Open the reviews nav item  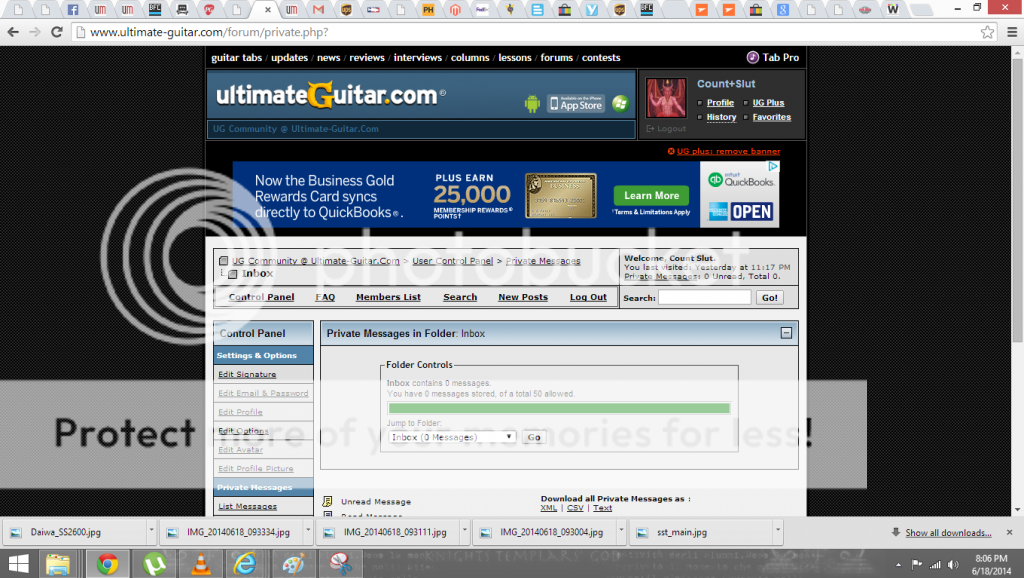pos(366,57)
